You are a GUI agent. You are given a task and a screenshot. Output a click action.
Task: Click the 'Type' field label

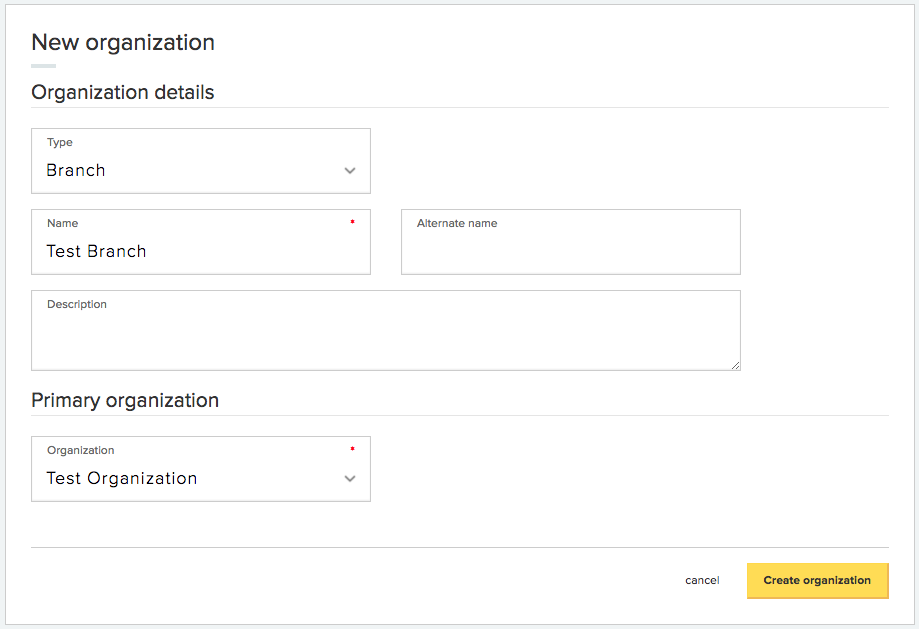(60, 142)
